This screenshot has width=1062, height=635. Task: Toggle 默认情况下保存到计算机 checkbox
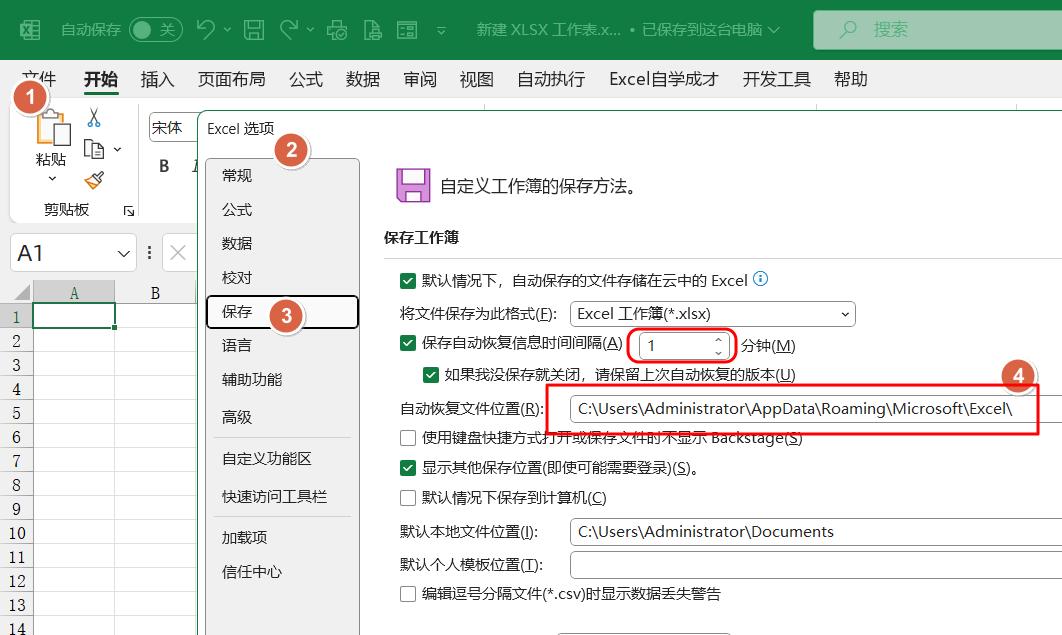click(x=408, y=498)
